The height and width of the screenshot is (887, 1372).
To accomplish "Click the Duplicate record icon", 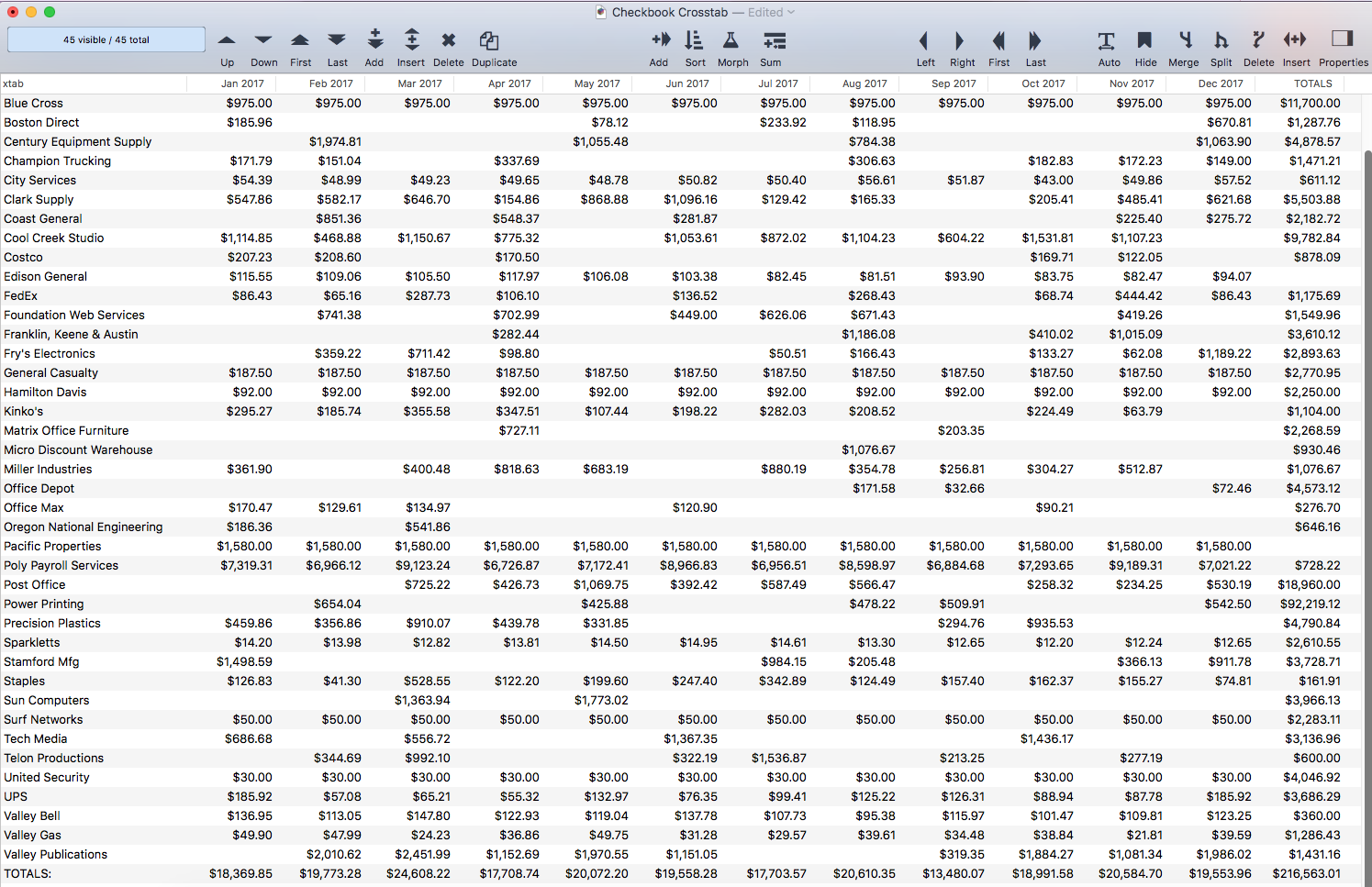I will click(489, 40).
